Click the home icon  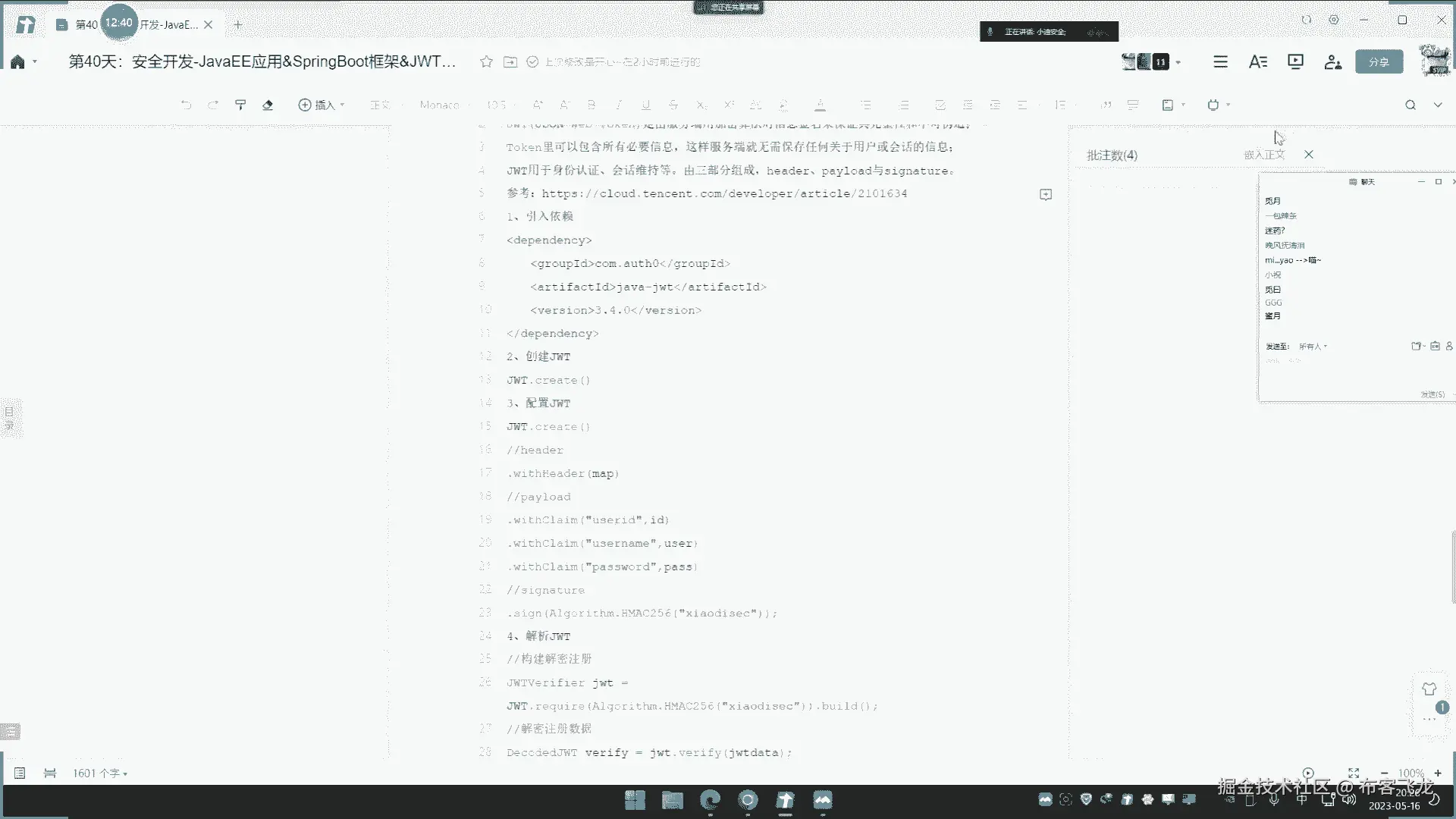coord(17,62)
